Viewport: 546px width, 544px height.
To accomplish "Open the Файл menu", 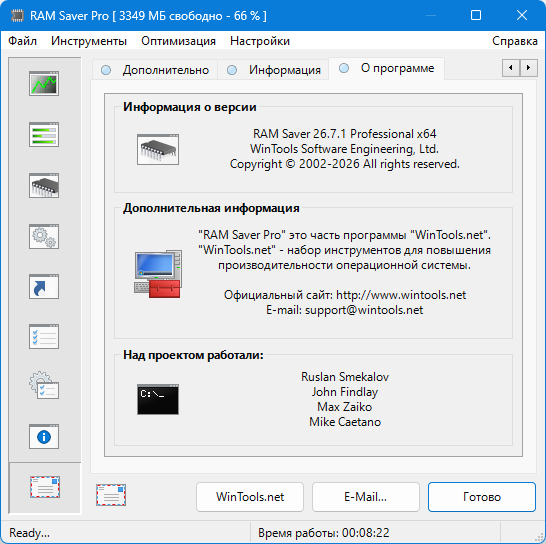I will pos(22,41).
